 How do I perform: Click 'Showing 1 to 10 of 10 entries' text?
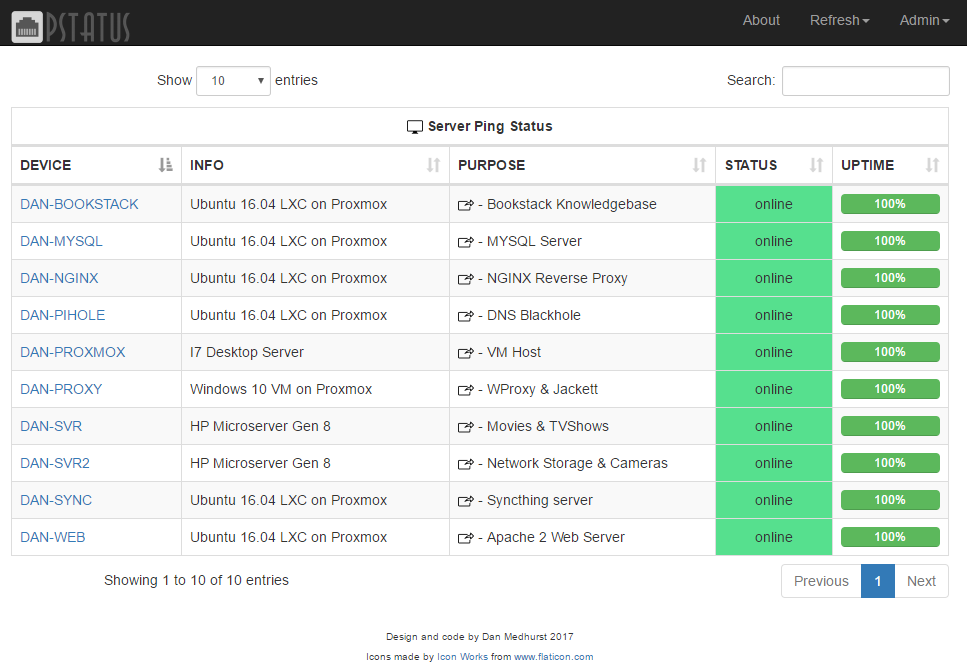(x=196, y=580)
